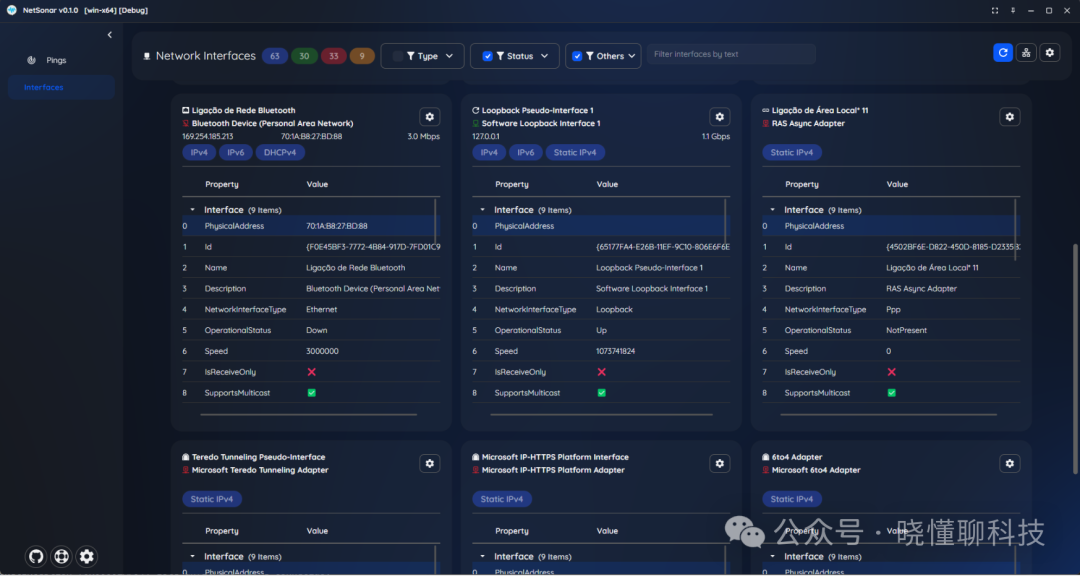Collapse the left sidebar with chevron arrow

coord(110,35)
